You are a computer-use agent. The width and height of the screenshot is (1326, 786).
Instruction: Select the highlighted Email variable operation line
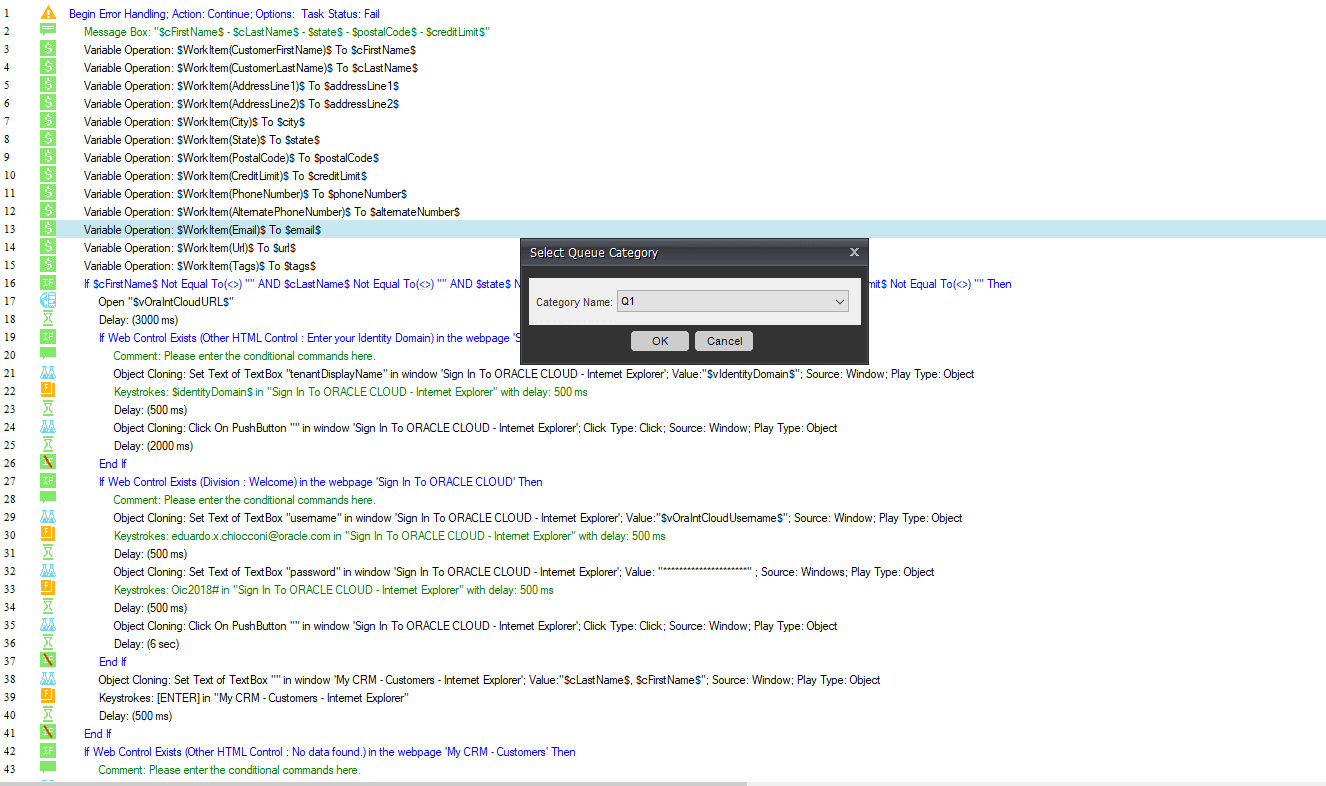(663, 230)
